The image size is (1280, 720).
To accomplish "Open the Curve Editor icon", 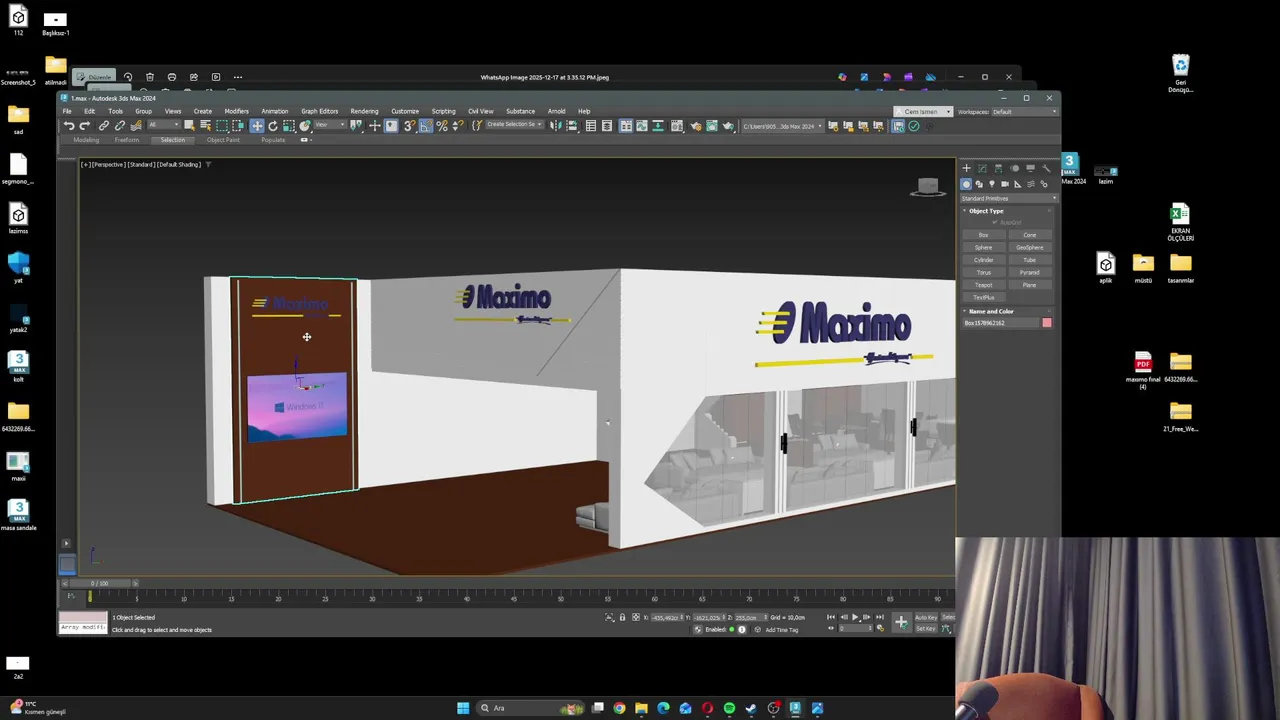I will pyautogui.click(x=641, y=125).
